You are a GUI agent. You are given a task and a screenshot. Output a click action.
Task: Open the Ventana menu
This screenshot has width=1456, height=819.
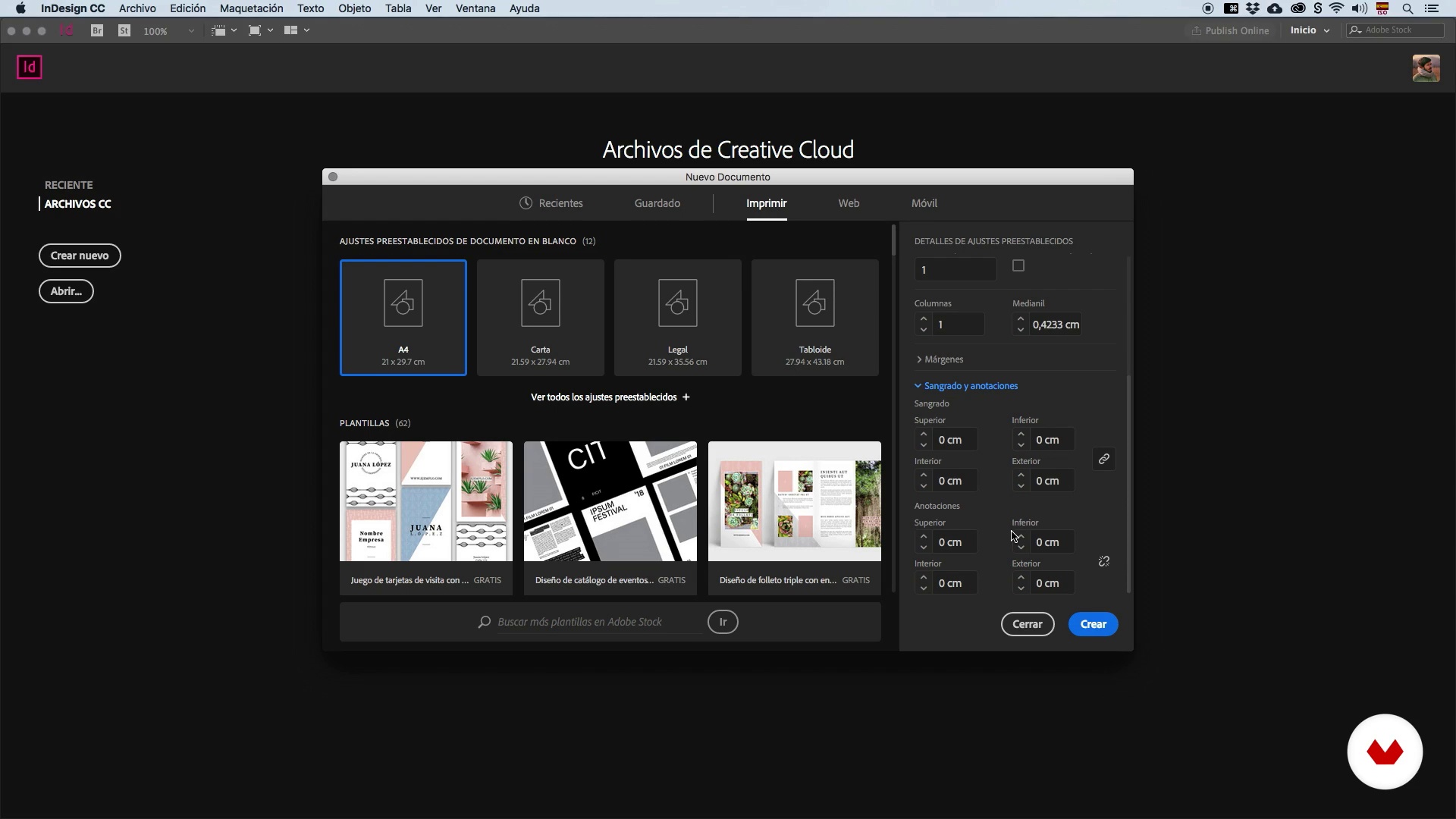475,9
